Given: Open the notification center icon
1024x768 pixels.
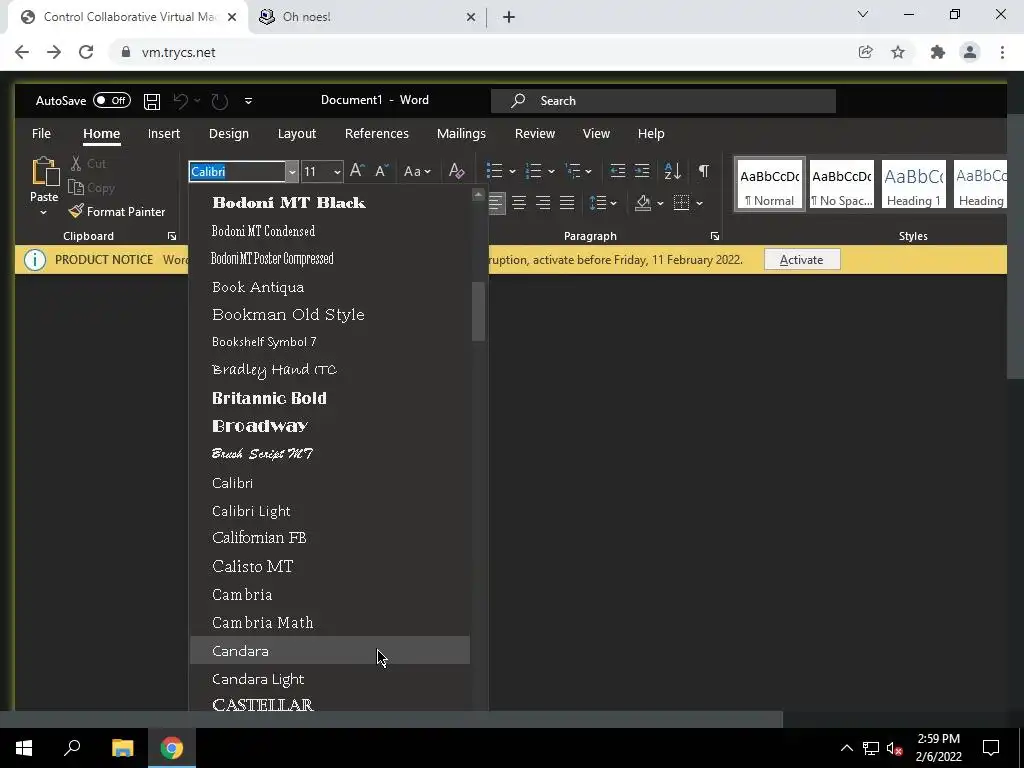Looking at the screenshot, I should pyautogui.click(x=991, y=748).
